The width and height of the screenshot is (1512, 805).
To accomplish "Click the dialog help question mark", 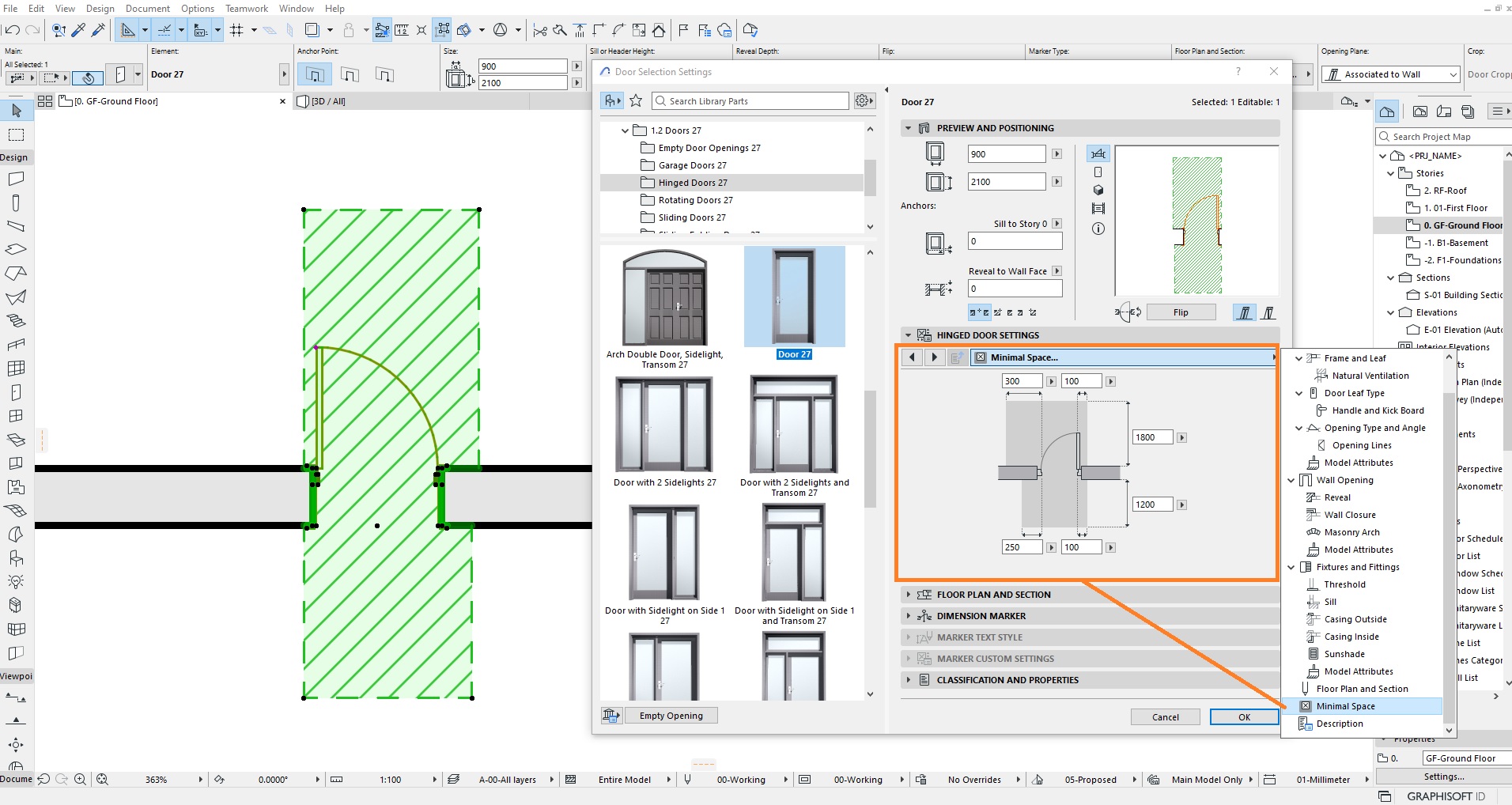I will click(x=1238, y=71).
